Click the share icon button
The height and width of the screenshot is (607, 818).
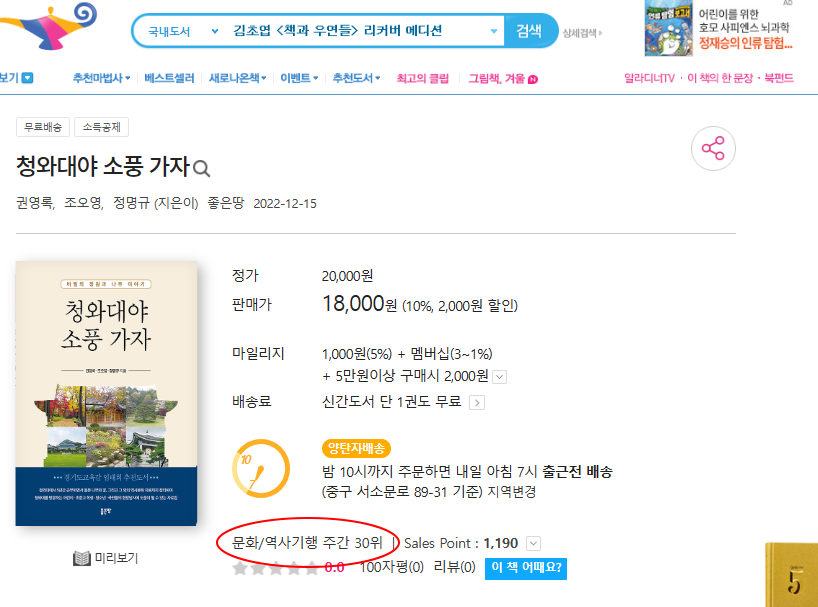click(x=713, y=149)
